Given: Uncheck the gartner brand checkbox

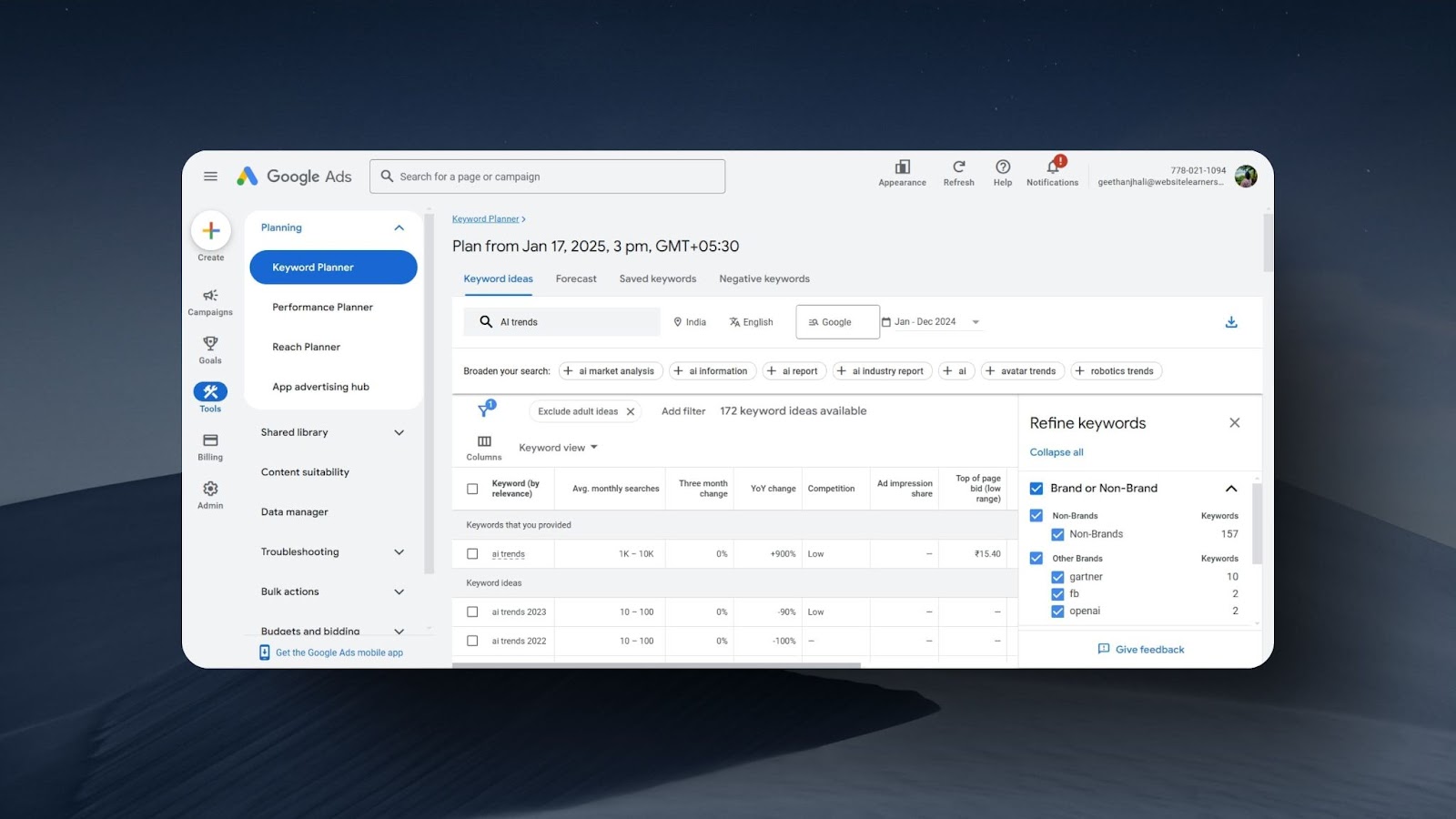Looking at the screenshot, I should pyautogui.click(x=1057, y=577).
